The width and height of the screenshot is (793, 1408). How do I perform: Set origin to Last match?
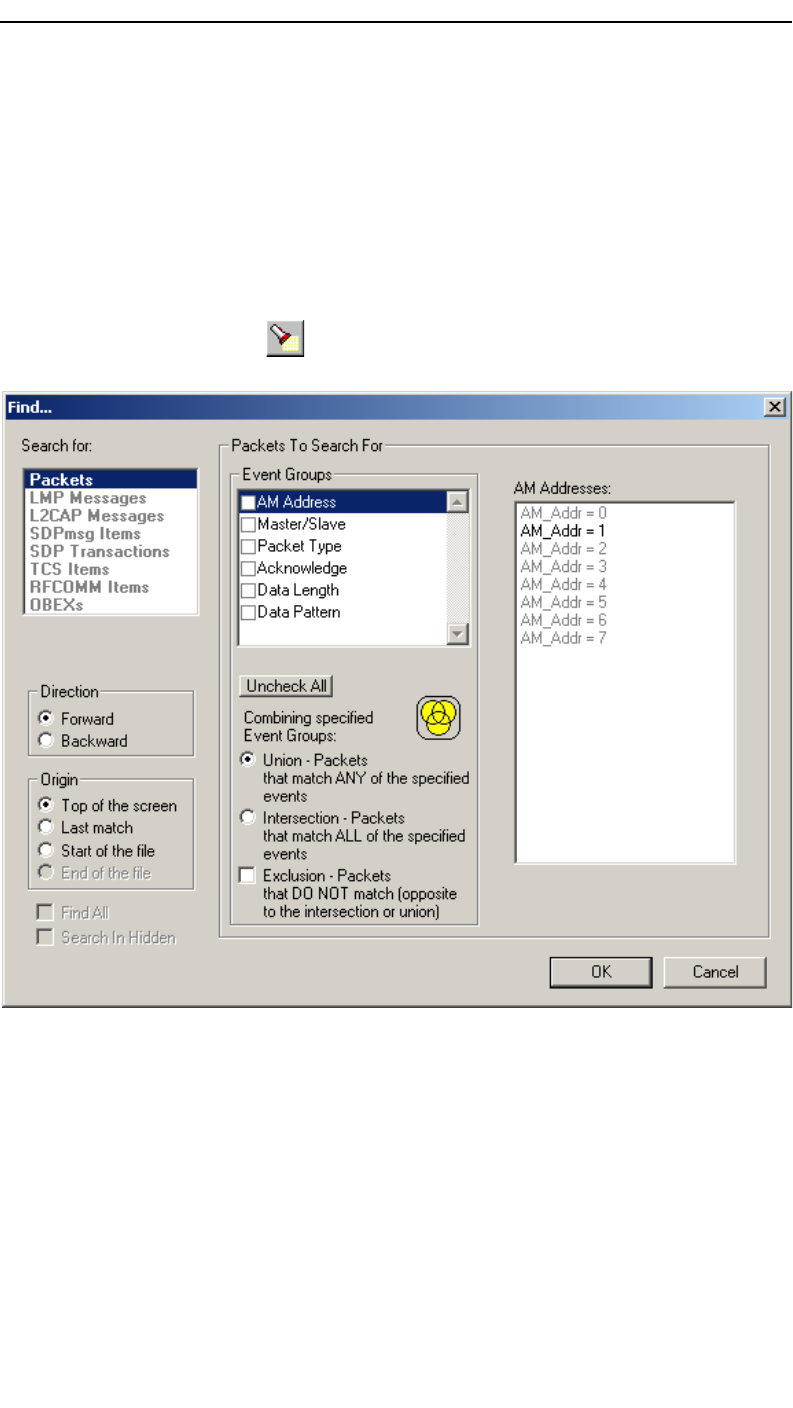[x=44, y=827]
